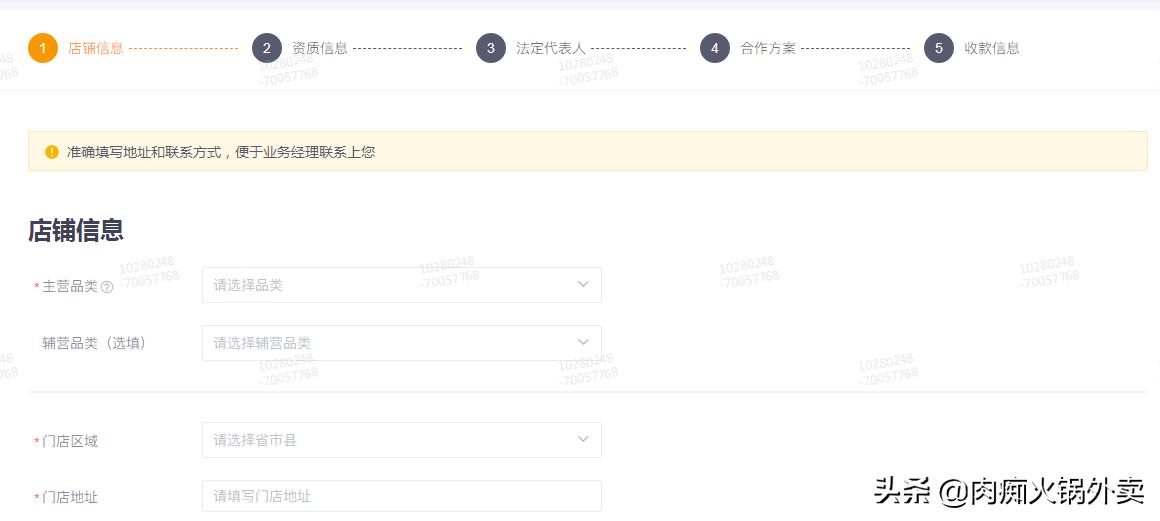Image resolution: width=1160 pixels, height=521 pixels.
Task: Click the help icon beside 主营品类
Action: (x=107, y=287)
